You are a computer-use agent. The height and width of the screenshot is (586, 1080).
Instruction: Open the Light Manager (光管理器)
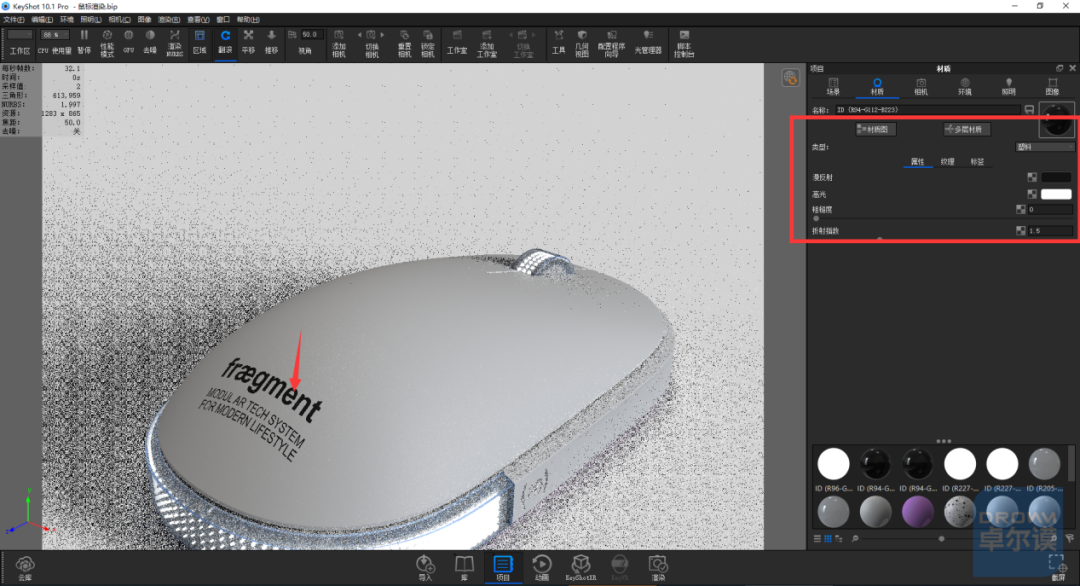[647, 41]
